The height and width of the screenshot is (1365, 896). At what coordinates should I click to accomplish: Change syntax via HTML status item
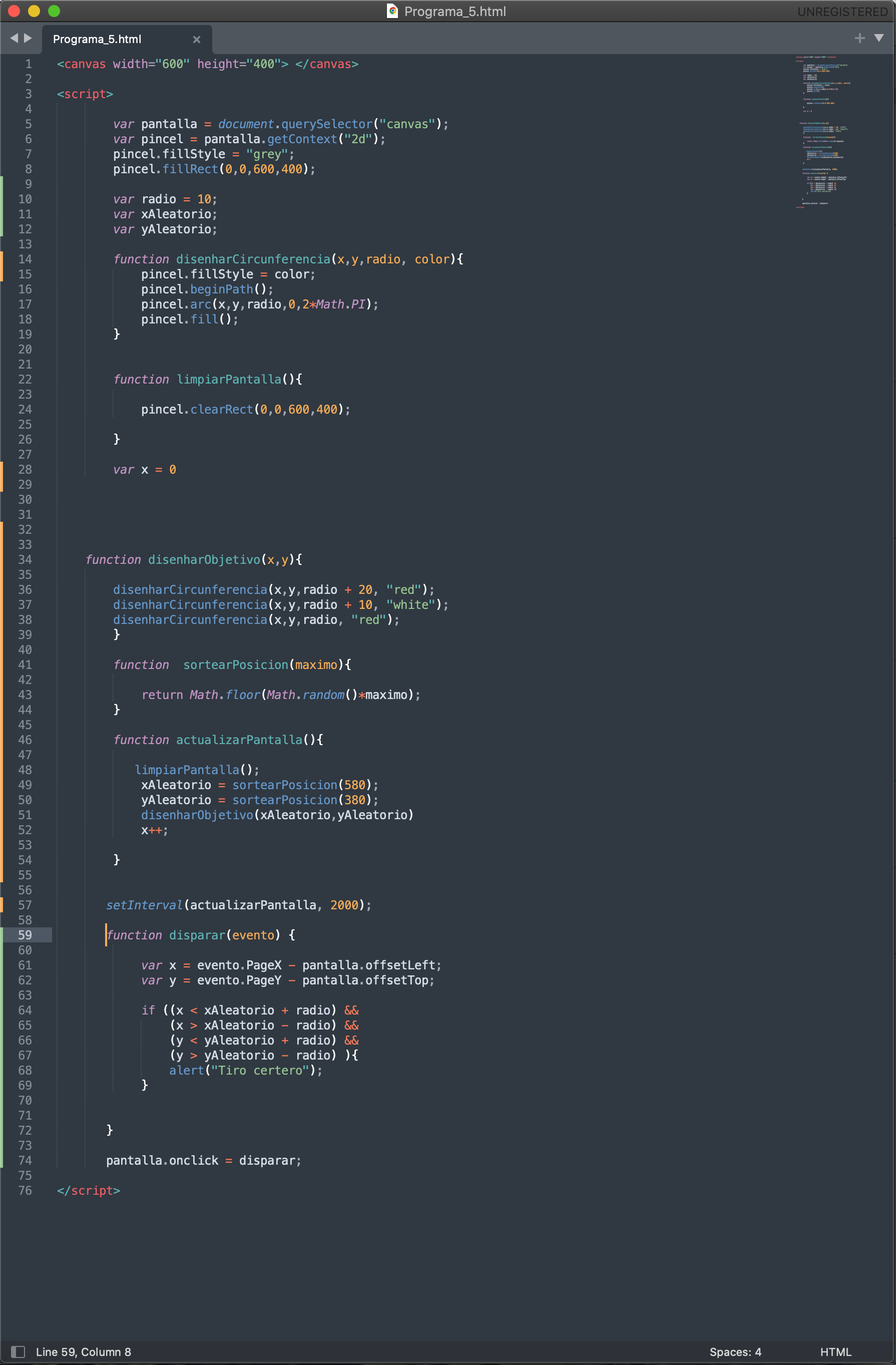pyautogui.click(x=836, y=1352)
